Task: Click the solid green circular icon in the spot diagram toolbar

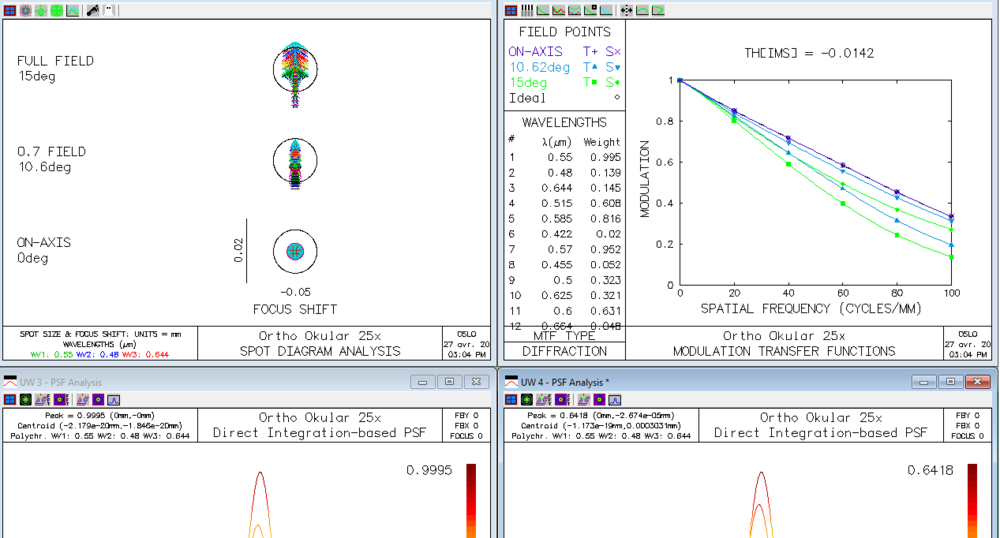Action: pos(57,11)
